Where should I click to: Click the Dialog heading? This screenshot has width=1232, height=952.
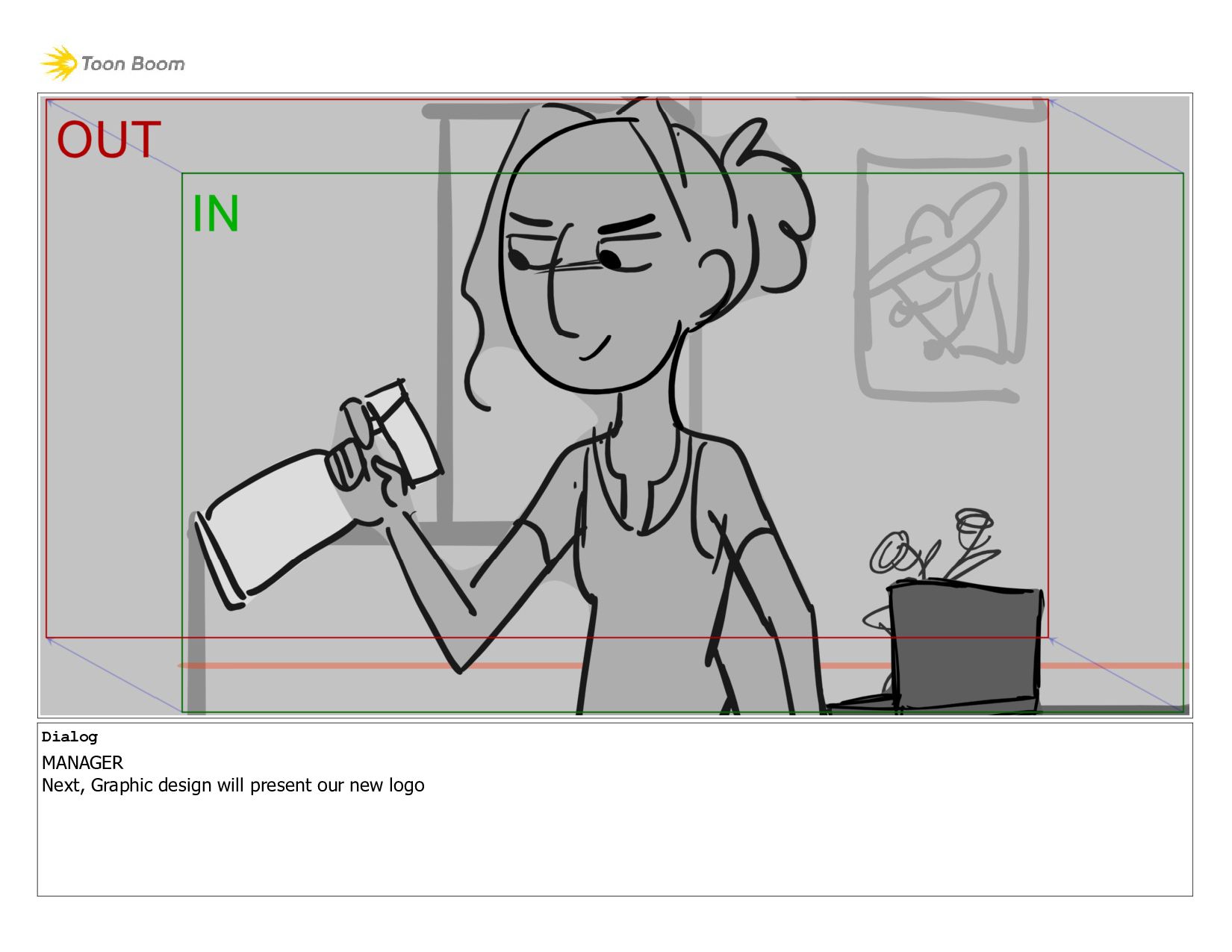(69, 737)
